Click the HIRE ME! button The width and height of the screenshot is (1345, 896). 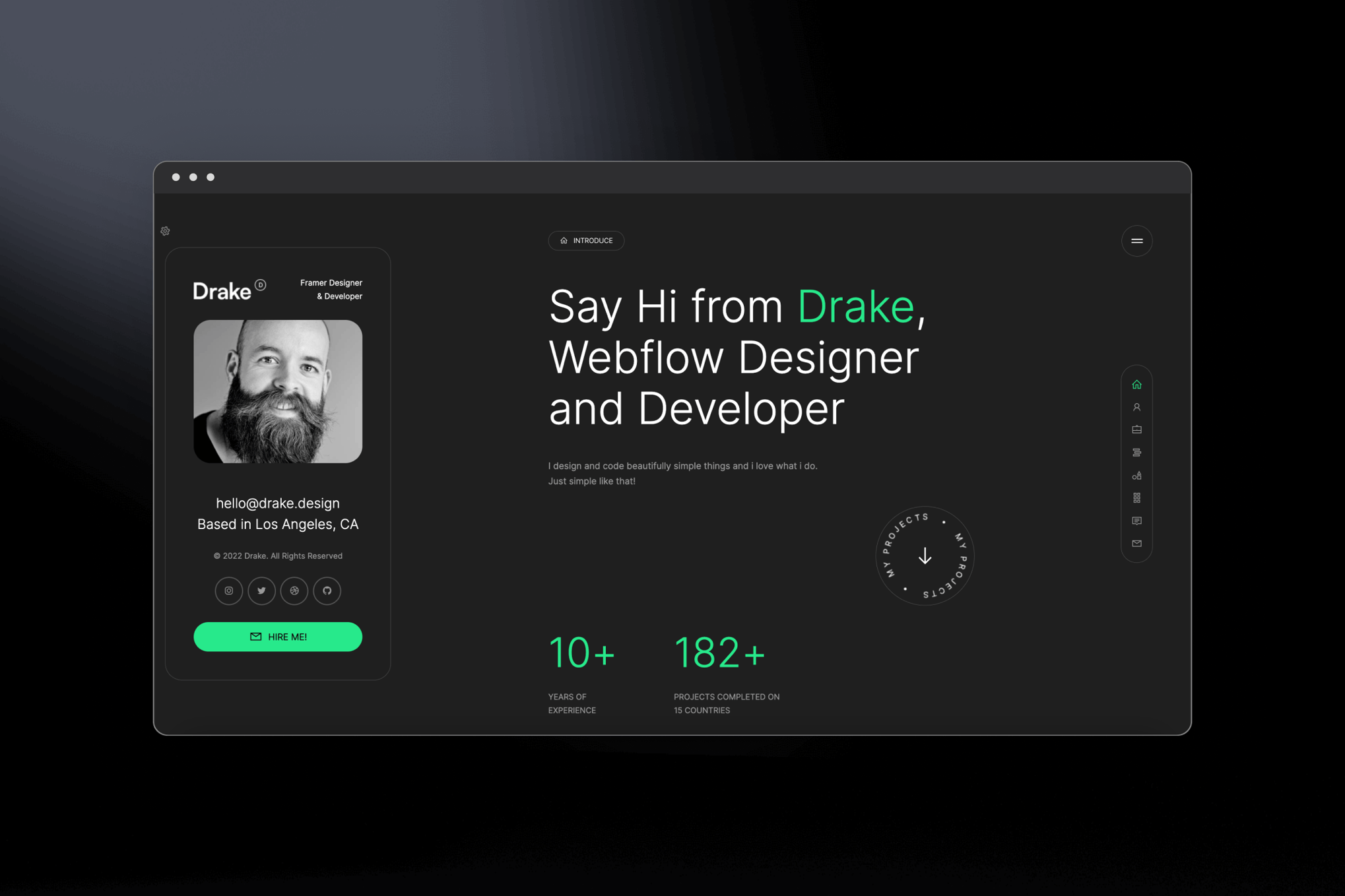(x=278, y=637)
